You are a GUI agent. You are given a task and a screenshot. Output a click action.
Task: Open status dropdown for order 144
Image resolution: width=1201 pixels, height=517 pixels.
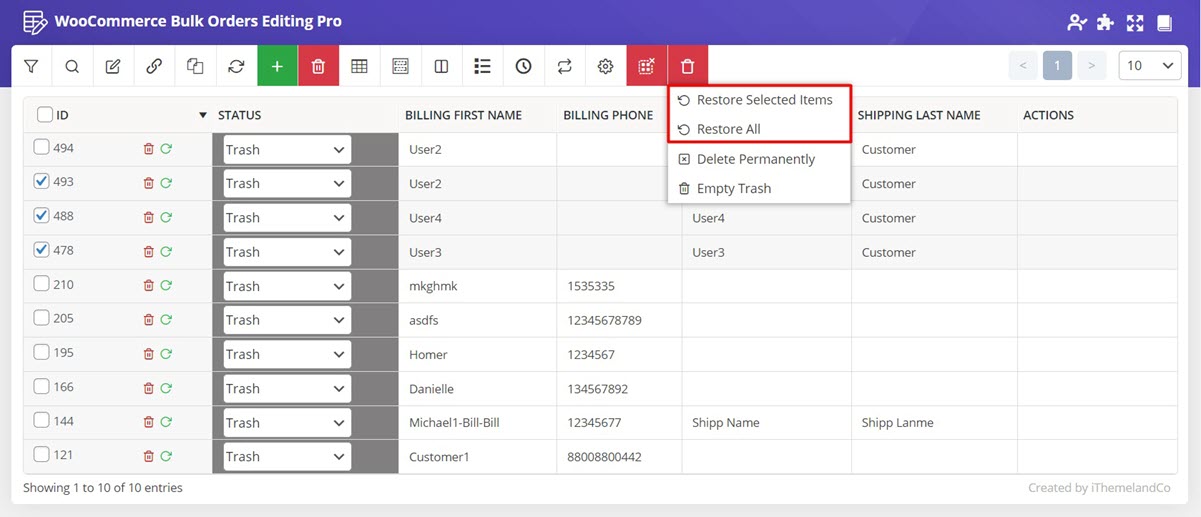[287, 422]
